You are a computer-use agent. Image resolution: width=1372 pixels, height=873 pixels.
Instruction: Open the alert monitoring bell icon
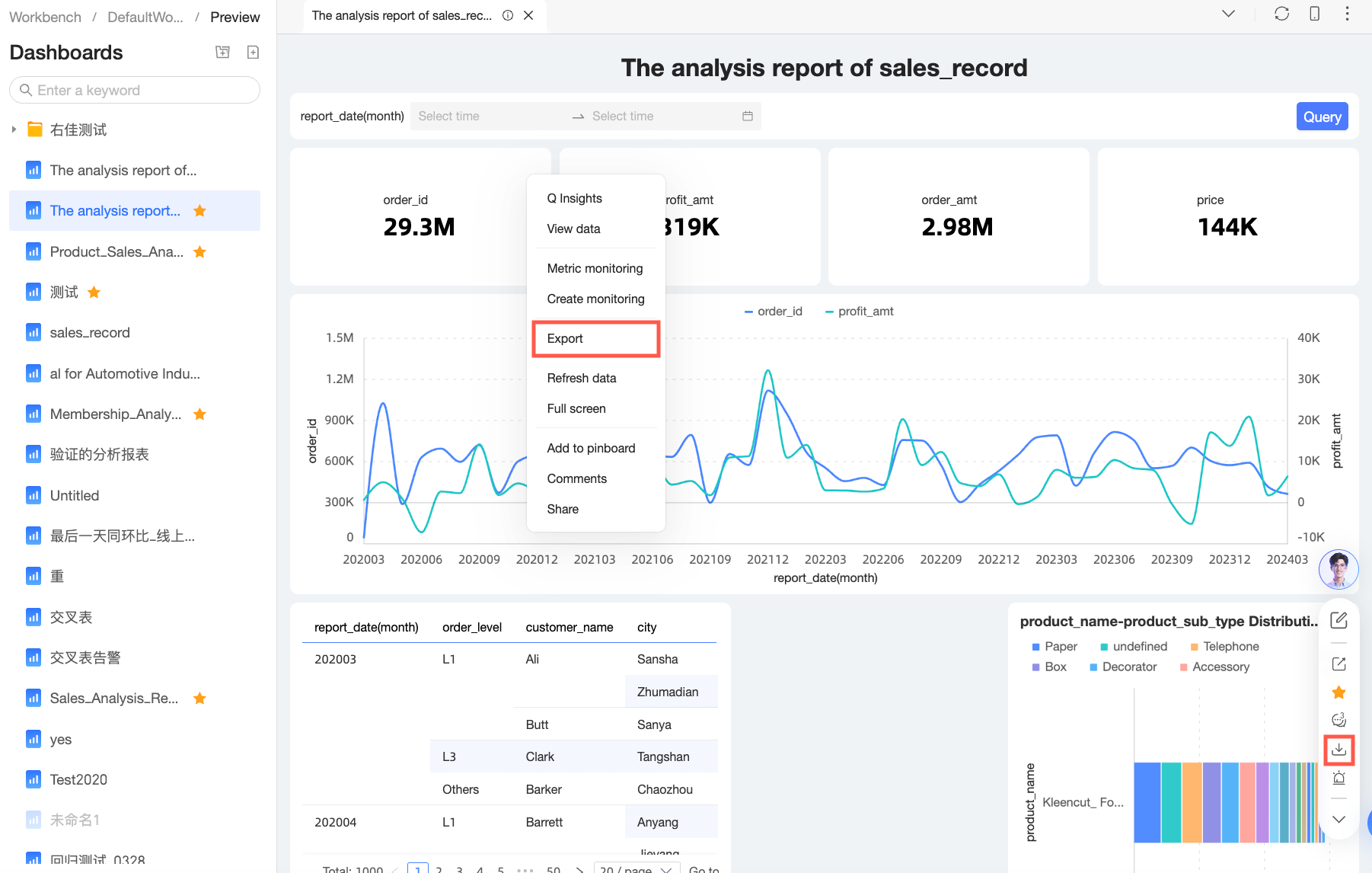(x=1338, y=778)
